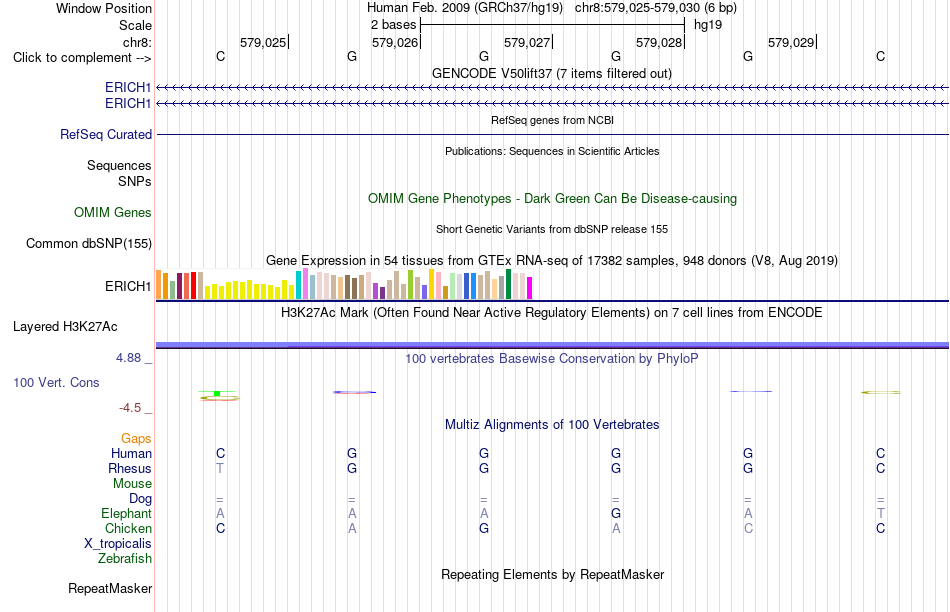The image size is (950, 612).
Task: Click the 579,029 ruler position
Action: (x=791, y=42)
